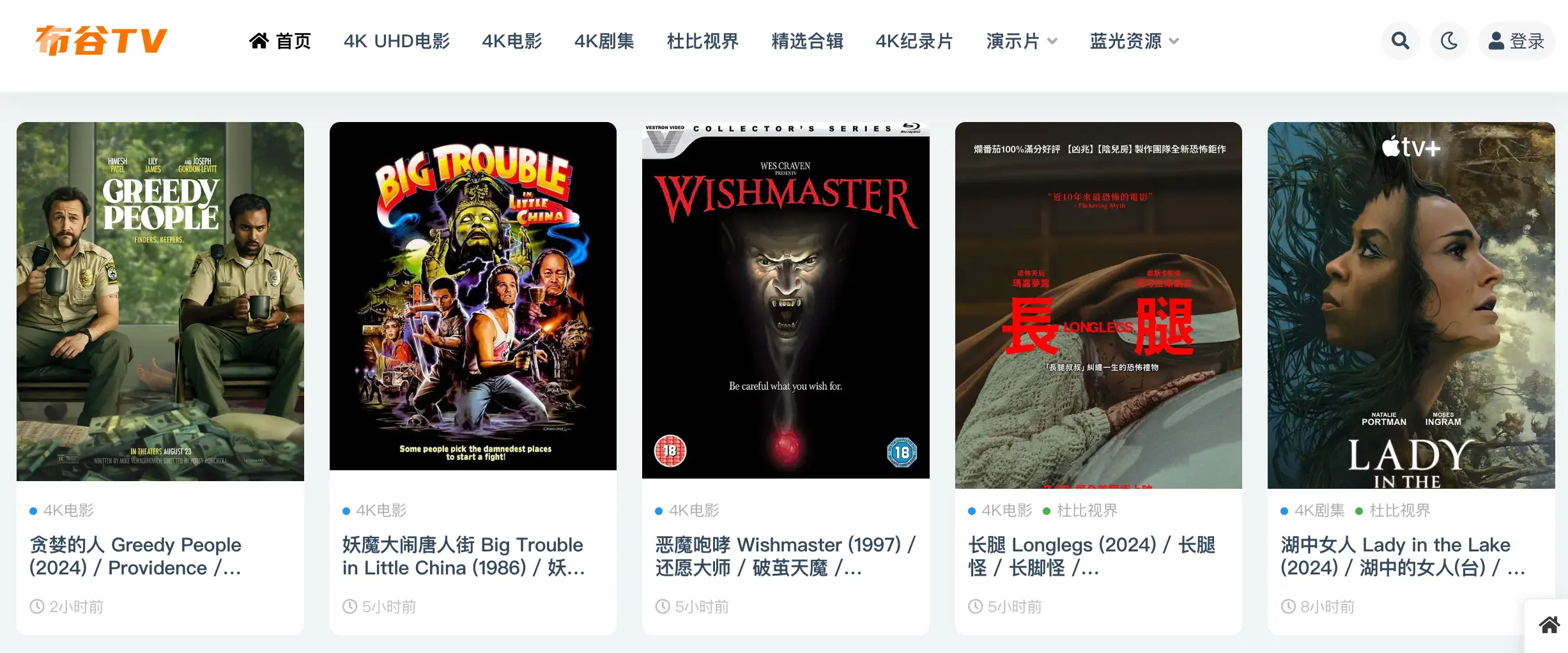This screenshot has height=653, width=1568.
Task: Select the 精选合辑 menu item
Action: (807, 41)
